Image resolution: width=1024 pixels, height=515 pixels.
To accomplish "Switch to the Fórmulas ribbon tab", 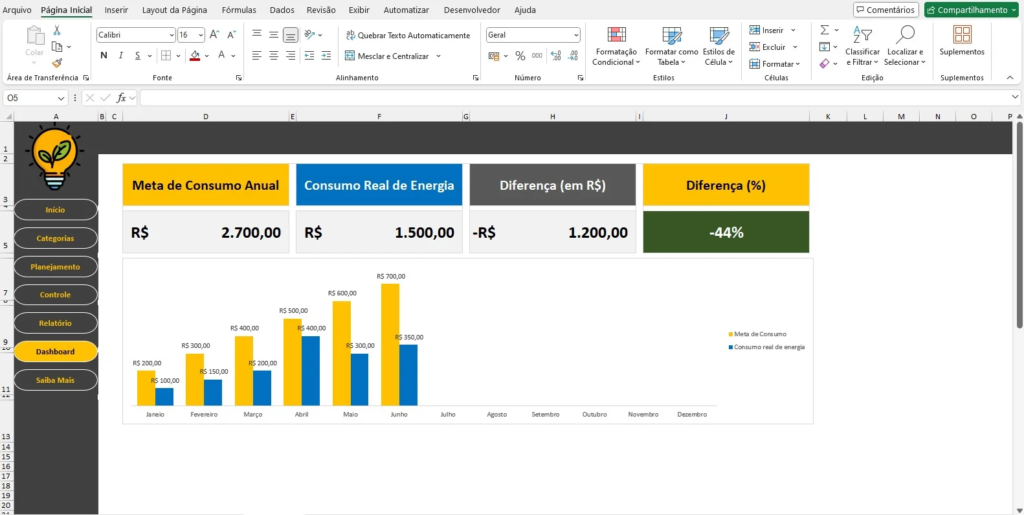I will click(239, 9).
